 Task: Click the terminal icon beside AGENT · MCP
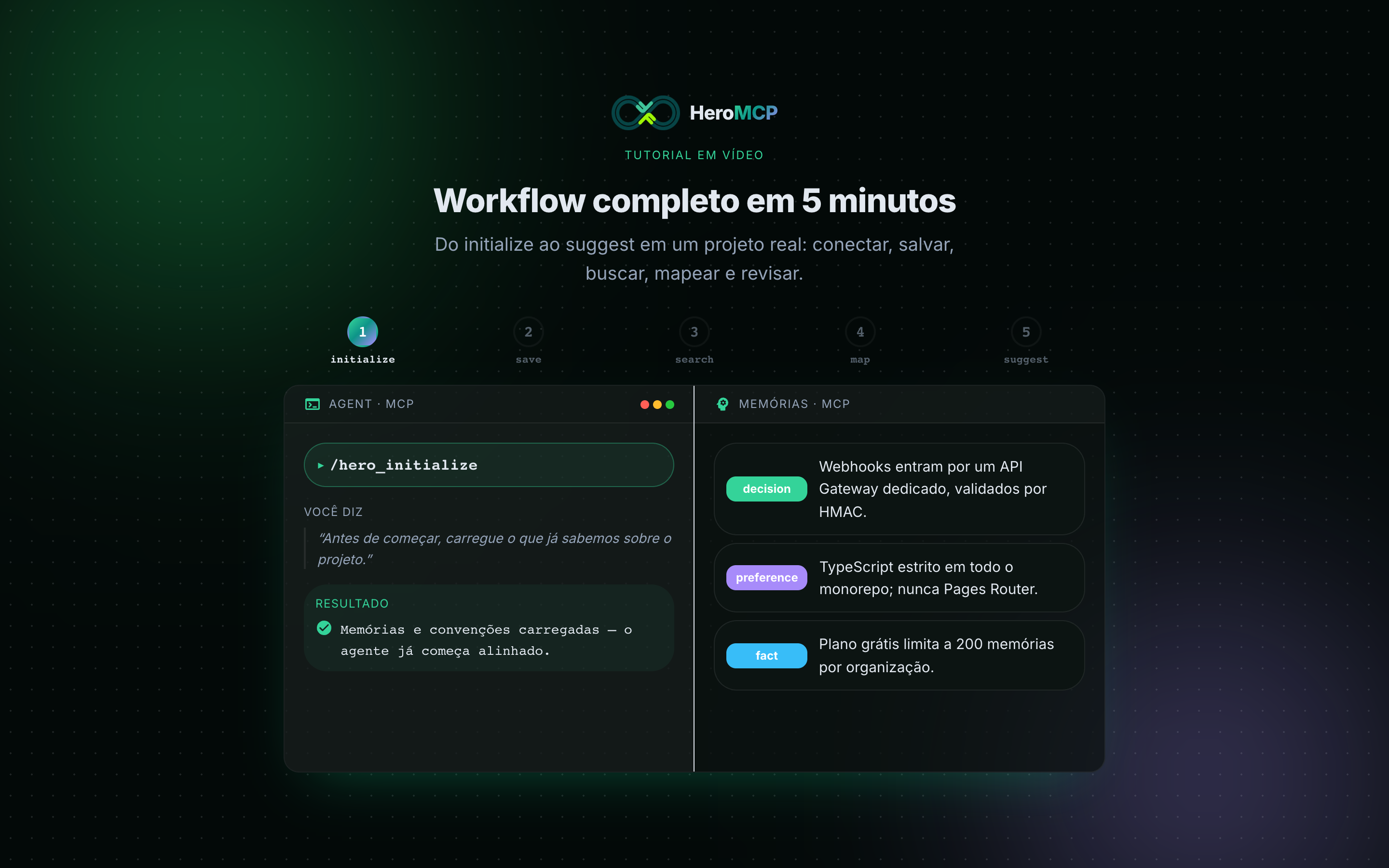(x=312, y=404)
